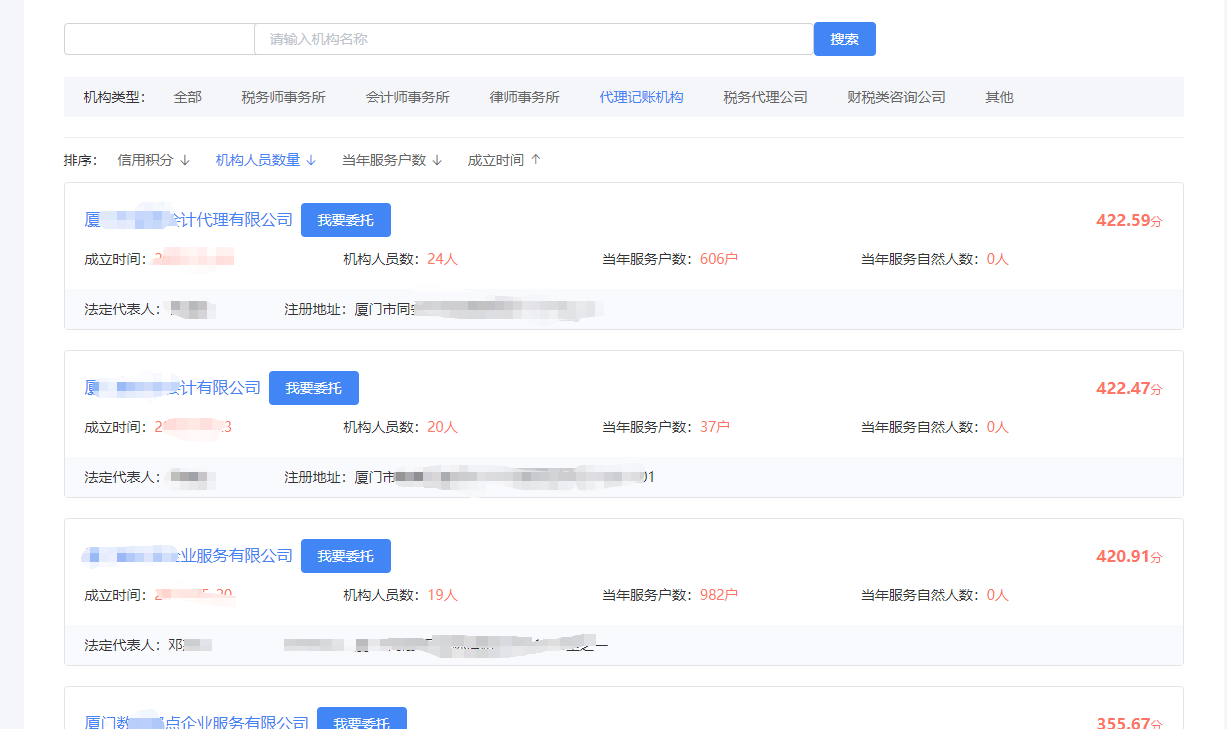The width and height of the screenshot is (1227, 729).
Task: Select the 其他 institution type
Action: point(999,97)
